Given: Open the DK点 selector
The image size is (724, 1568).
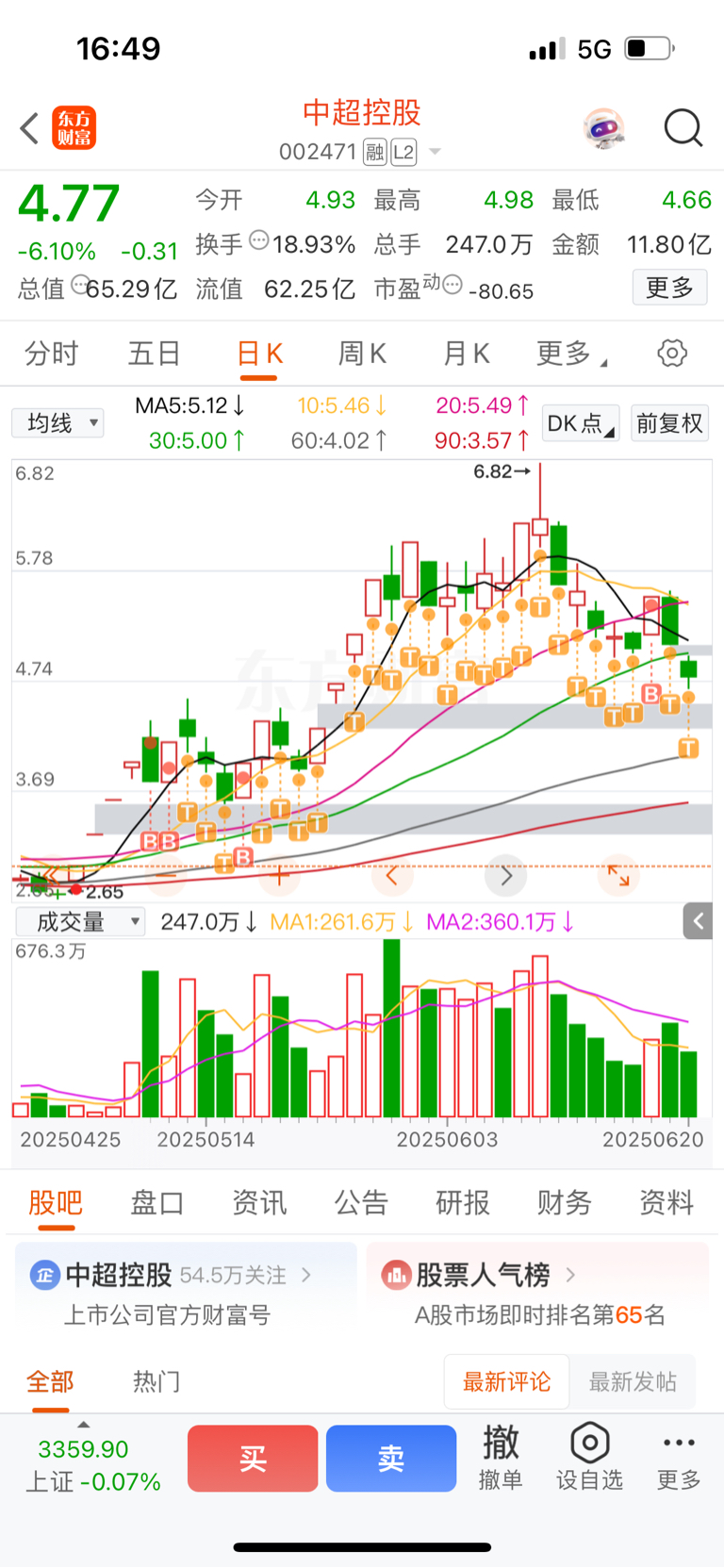Looking at the screenshot, I should tap(581, 423).
